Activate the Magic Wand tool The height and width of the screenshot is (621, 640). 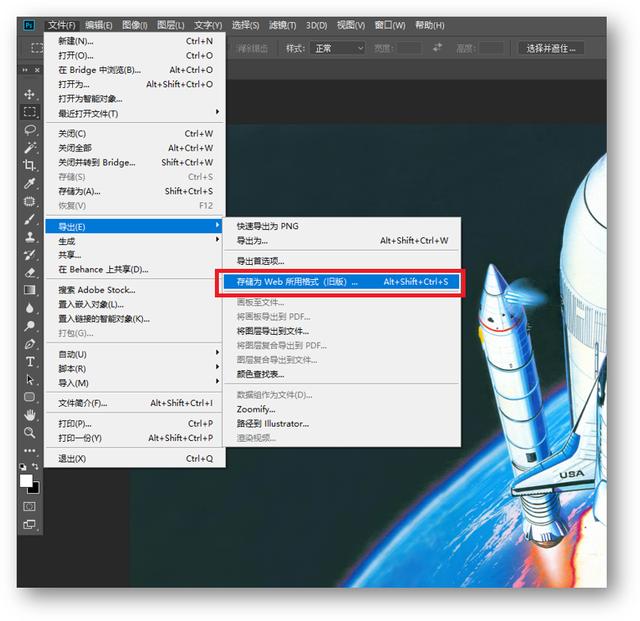click(x=30, y=148)
